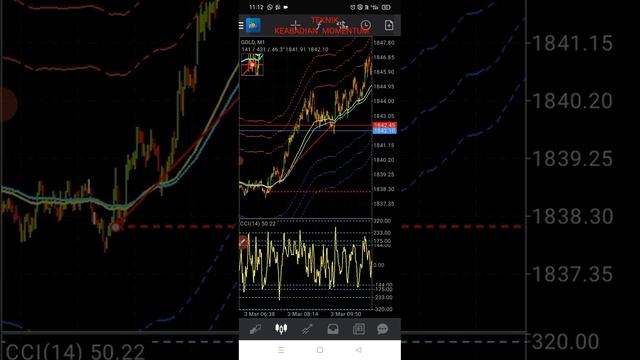The image size is (640, 360).
Task: Switch to the Quotes tab
Action: click(x=256, y=329)
